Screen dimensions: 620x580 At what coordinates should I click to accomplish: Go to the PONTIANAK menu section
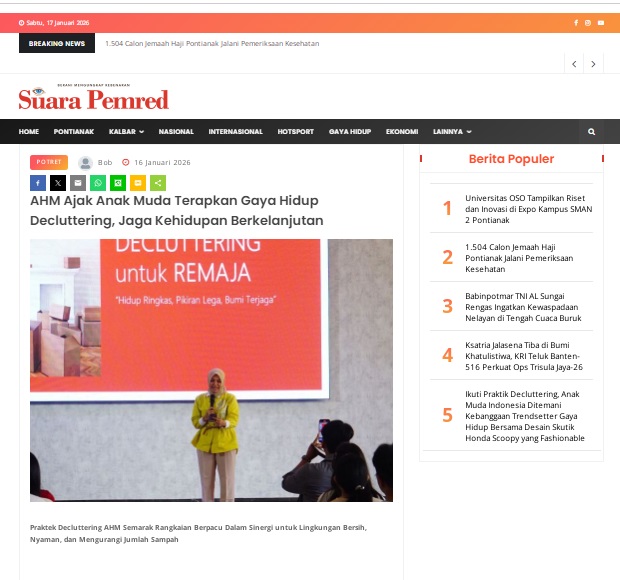tap(73, 132)
